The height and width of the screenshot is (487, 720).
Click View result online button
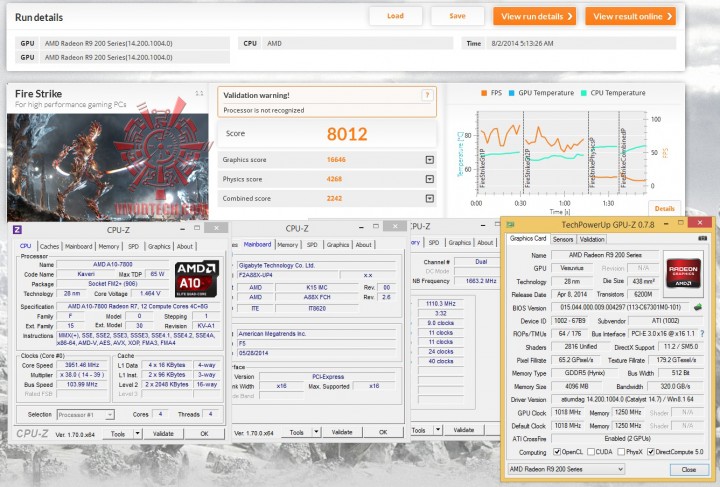(x=630, y=17)
